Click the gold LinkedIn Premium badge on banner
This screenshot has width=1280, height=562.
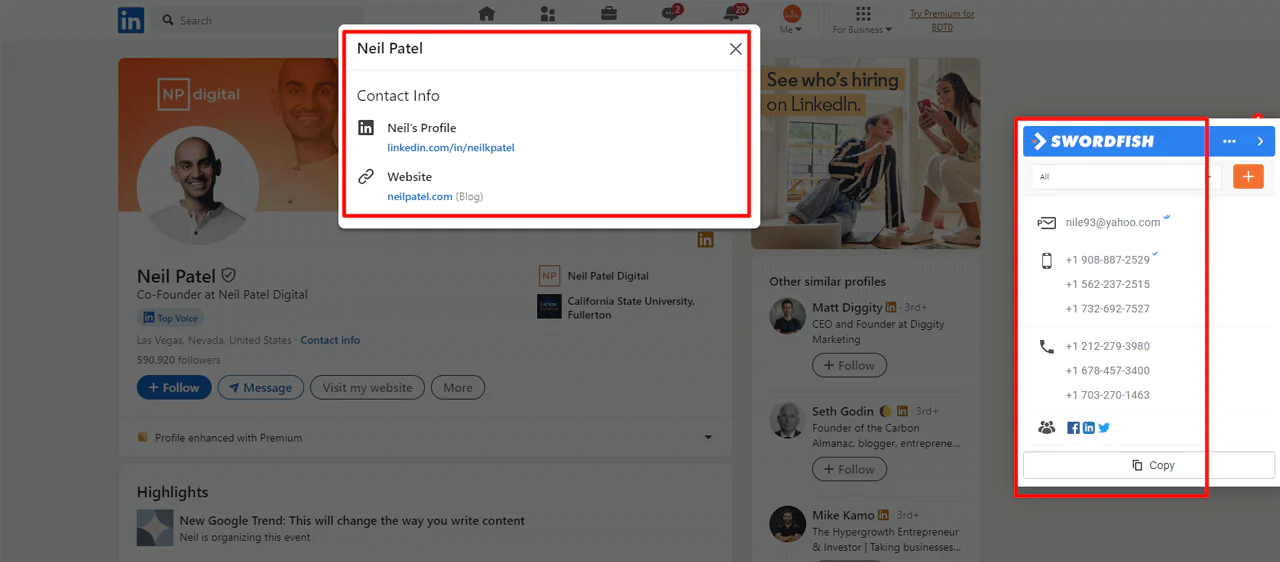pyautogui.click(x=706, y=240)
